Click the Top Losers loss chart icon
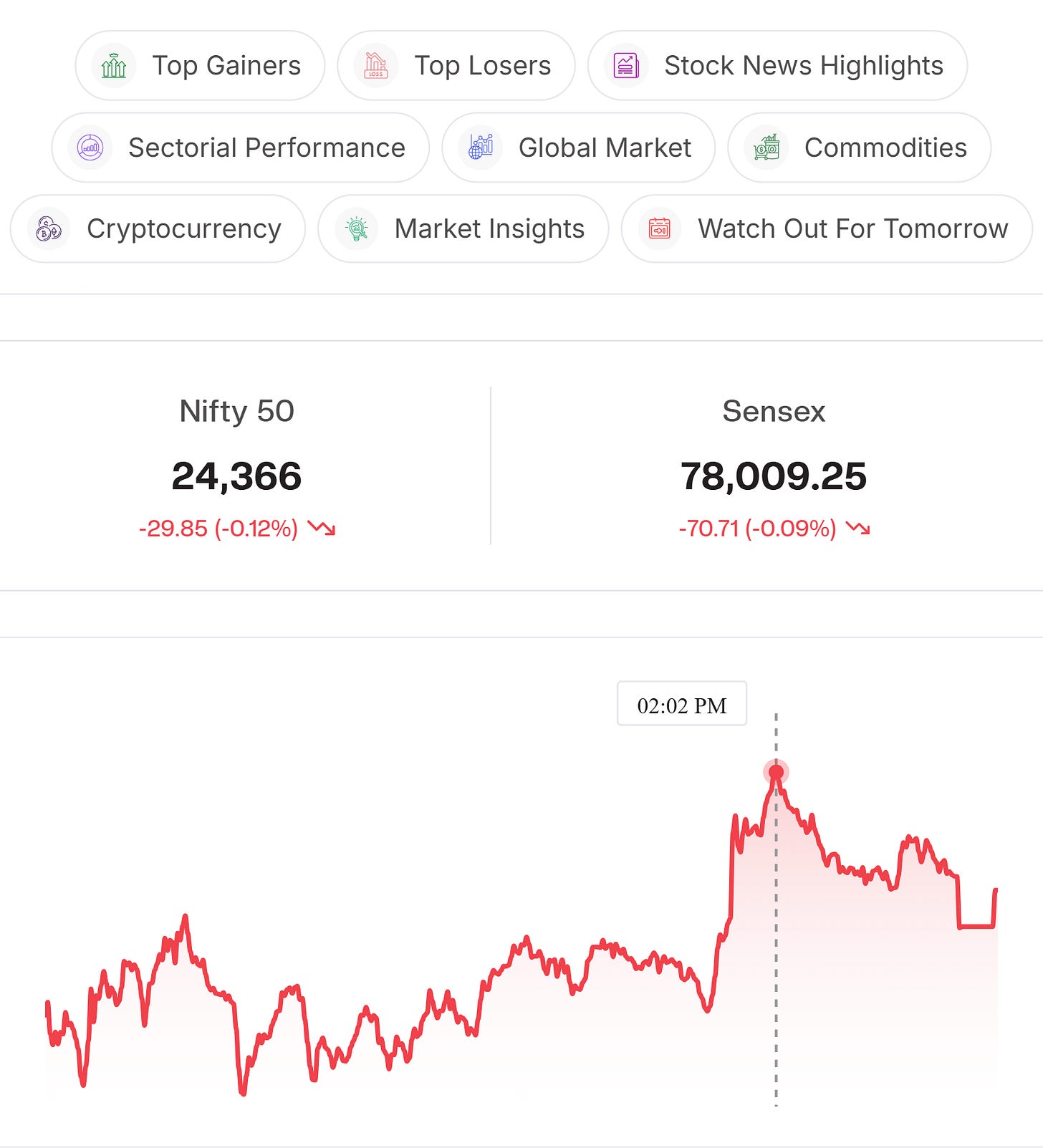Viewport: 1043px width, 1148px height. point(376,66)
